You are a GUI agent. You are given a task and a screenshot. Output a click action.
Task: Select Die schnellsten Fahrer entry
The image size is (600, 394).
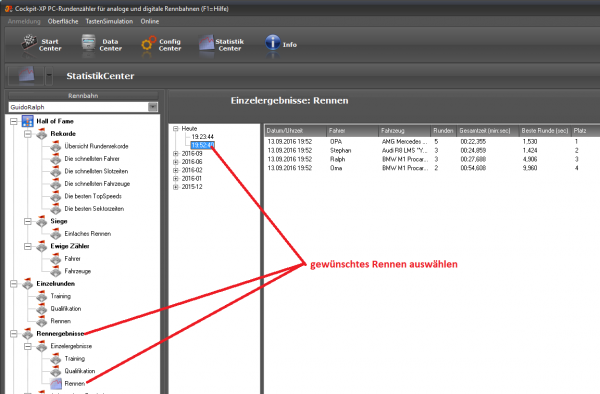point(92,159)
